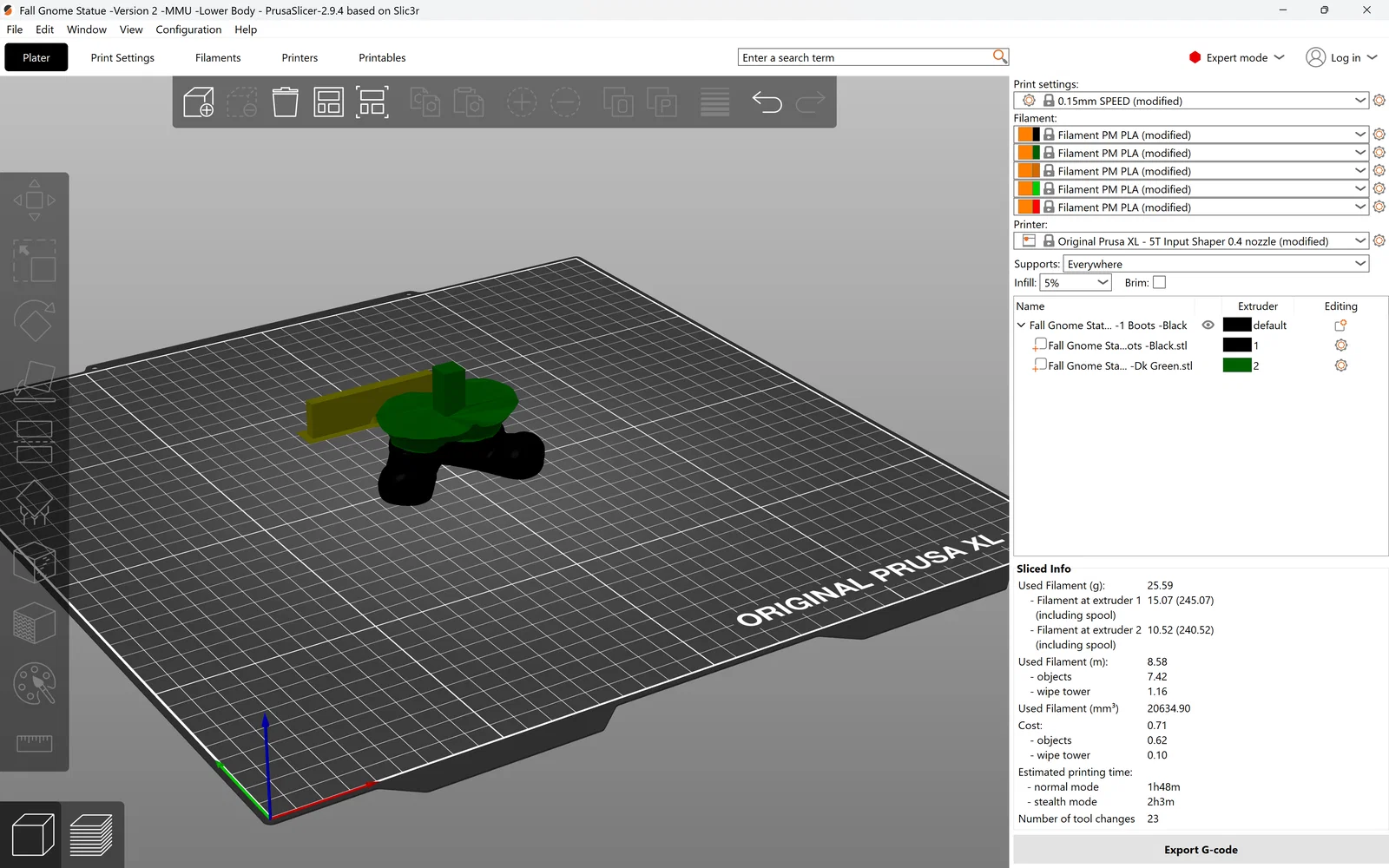Click the gear beside the Print settings preset
Screen dimensions: 1389x868
pos(1379,101)
